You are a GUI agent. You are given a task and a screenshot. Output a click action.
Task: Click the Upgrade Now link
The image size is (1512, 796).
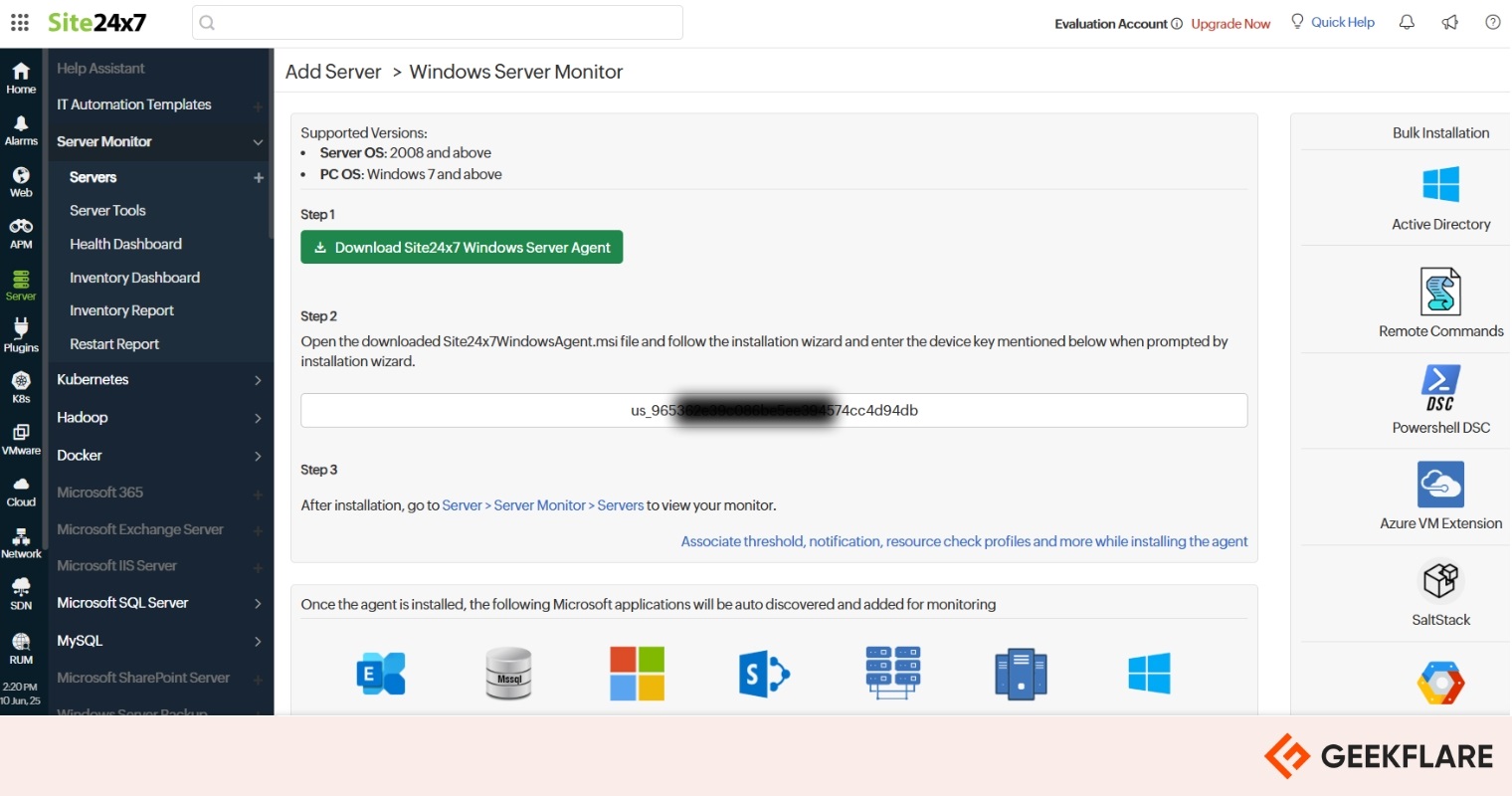[x=1230, y=24]
